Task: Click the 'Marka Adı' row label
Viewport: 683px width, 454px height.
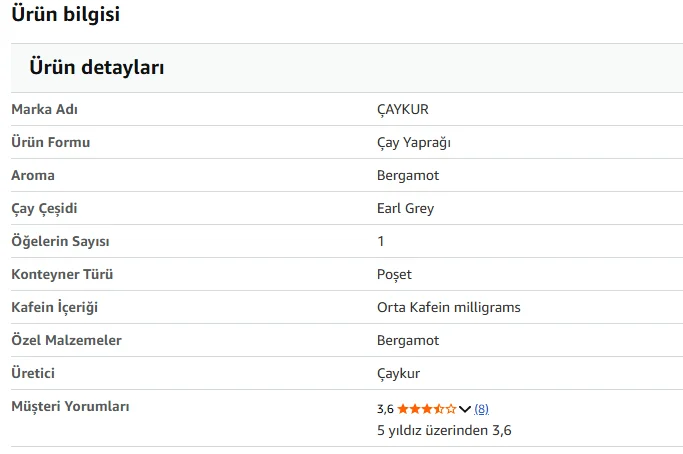Action: click(44, 109)
